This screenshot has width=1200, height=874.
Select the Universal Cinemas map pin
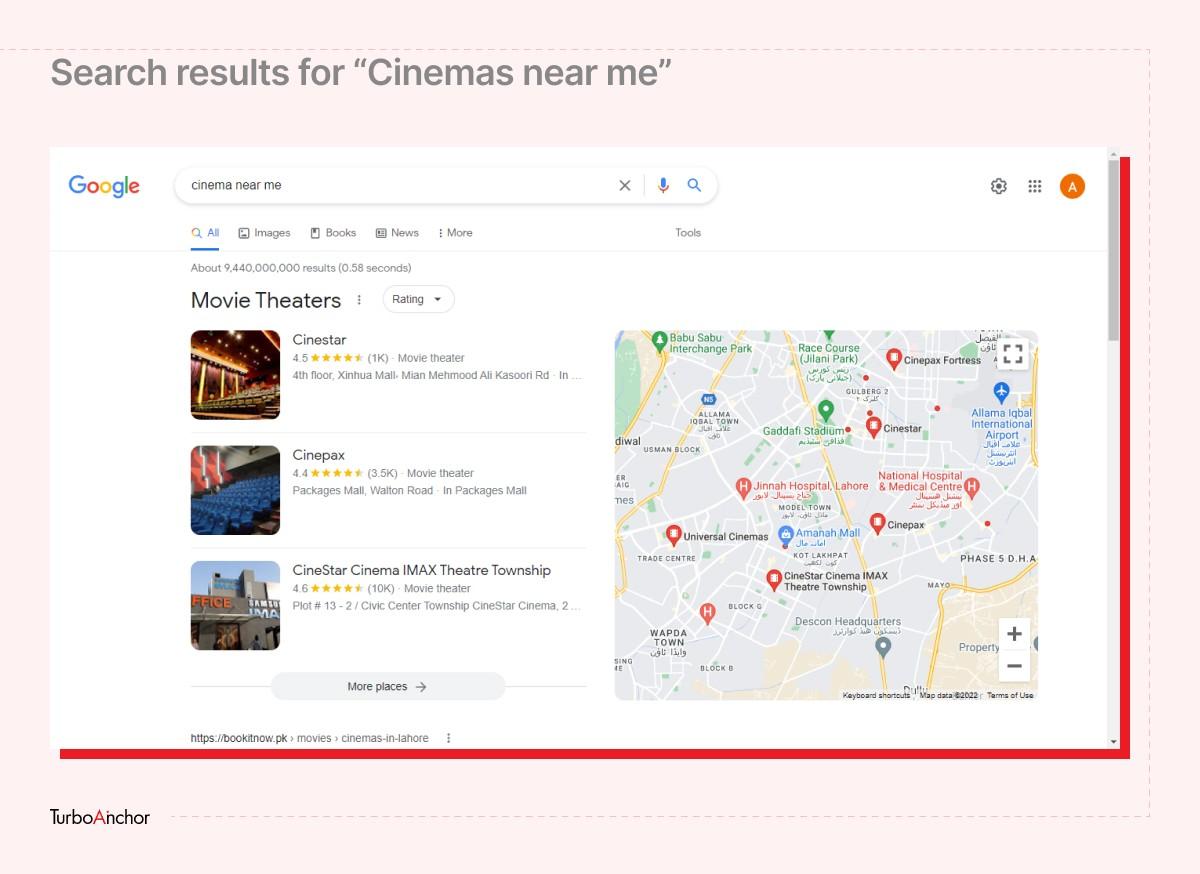[x=674, y=535]
